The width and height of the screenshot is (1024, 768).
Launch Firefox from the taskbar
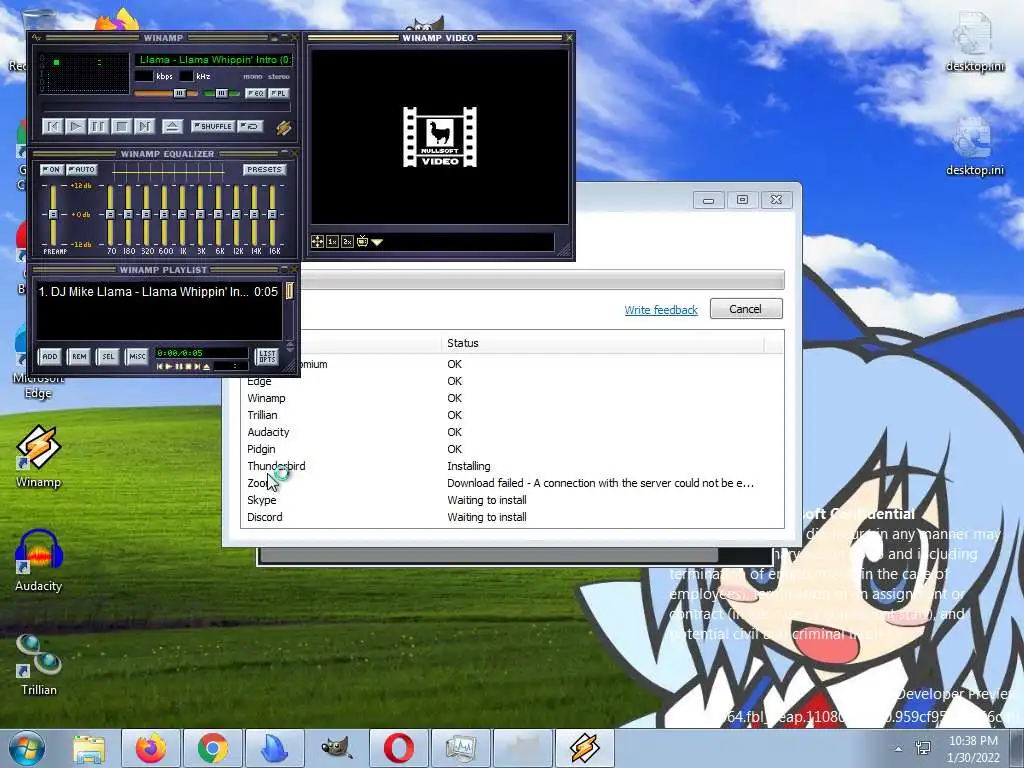[151, 748]
